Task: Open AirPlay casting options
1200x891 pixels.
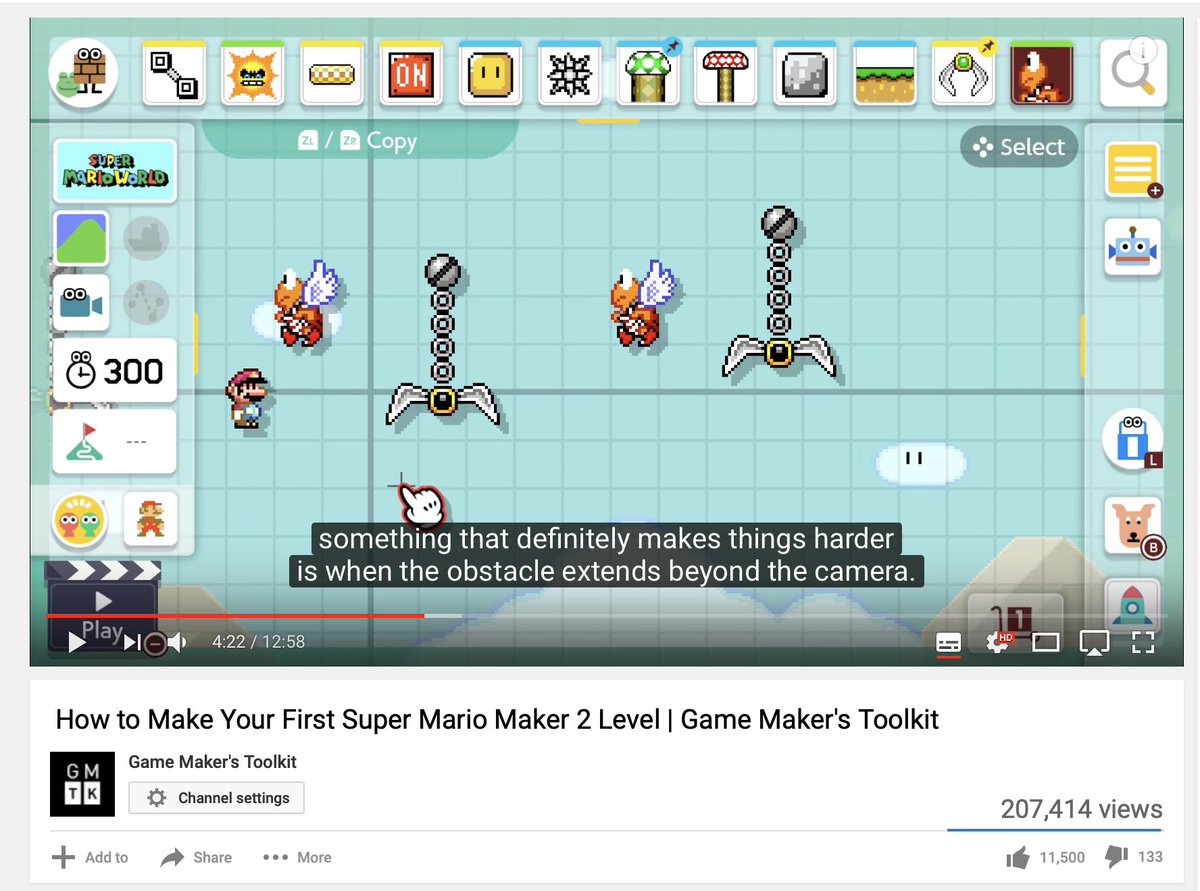Action: coord(1095,643)
